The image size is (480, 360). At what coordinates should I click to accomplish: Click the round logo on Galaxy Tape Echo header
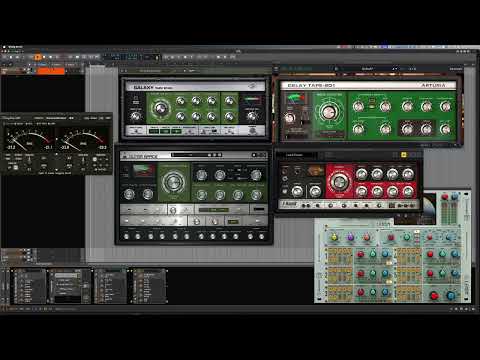(x=252, y=87)
